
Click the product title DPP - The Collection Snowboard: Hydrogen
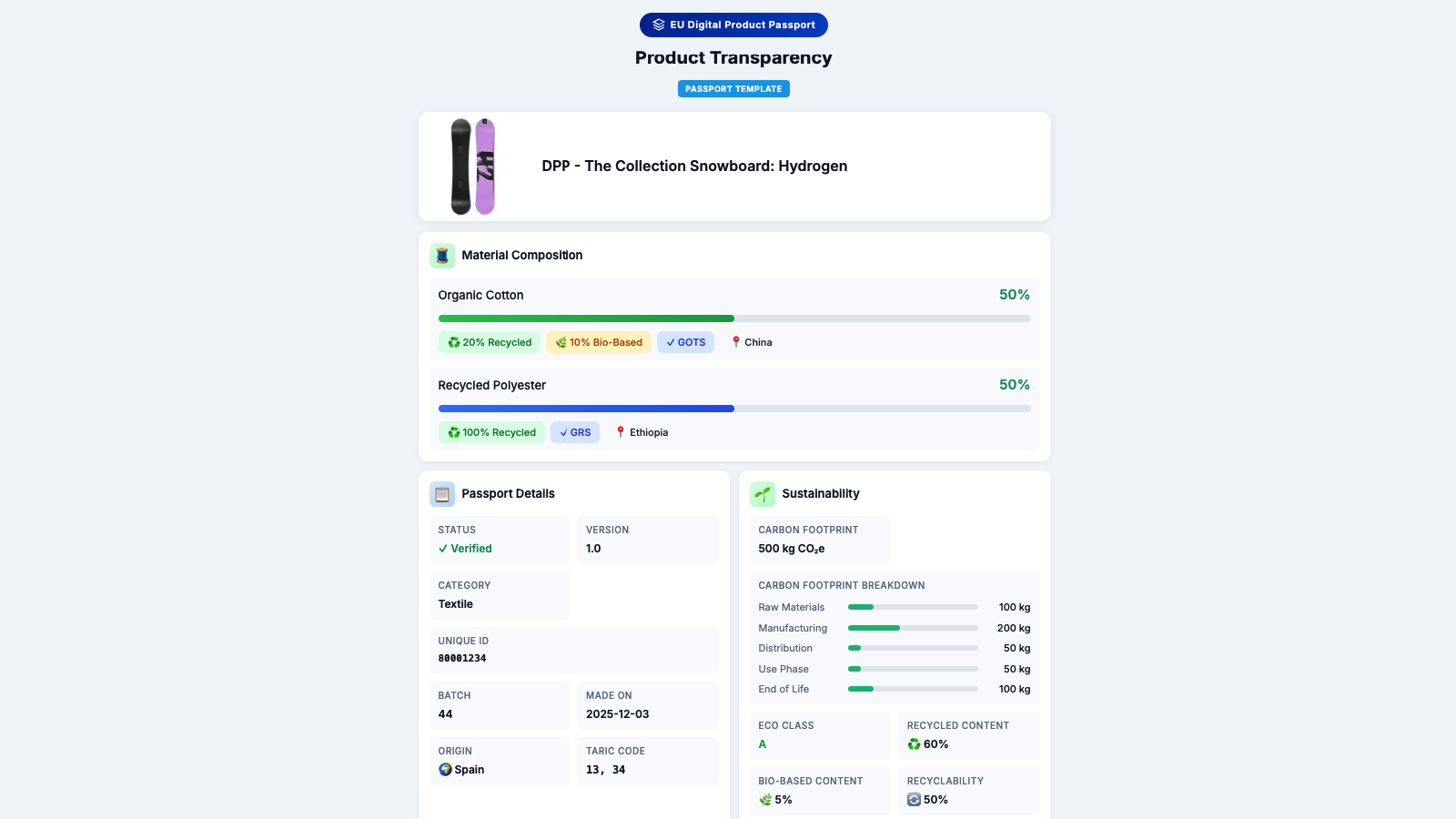(x=694, y=167)
